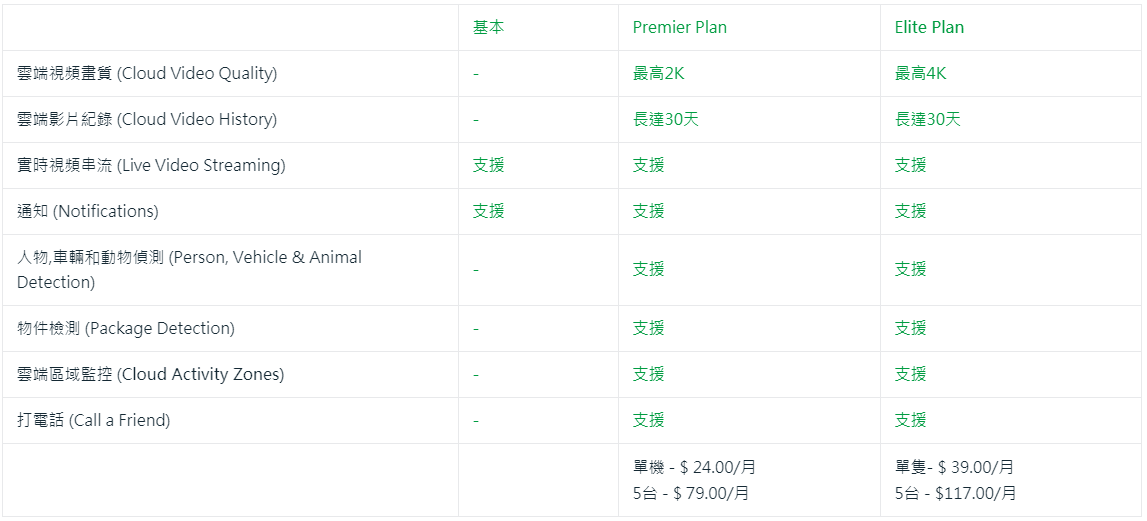Select the Notifications row label
Screen dimensions: 1147x521
click(x=88, y=211)
